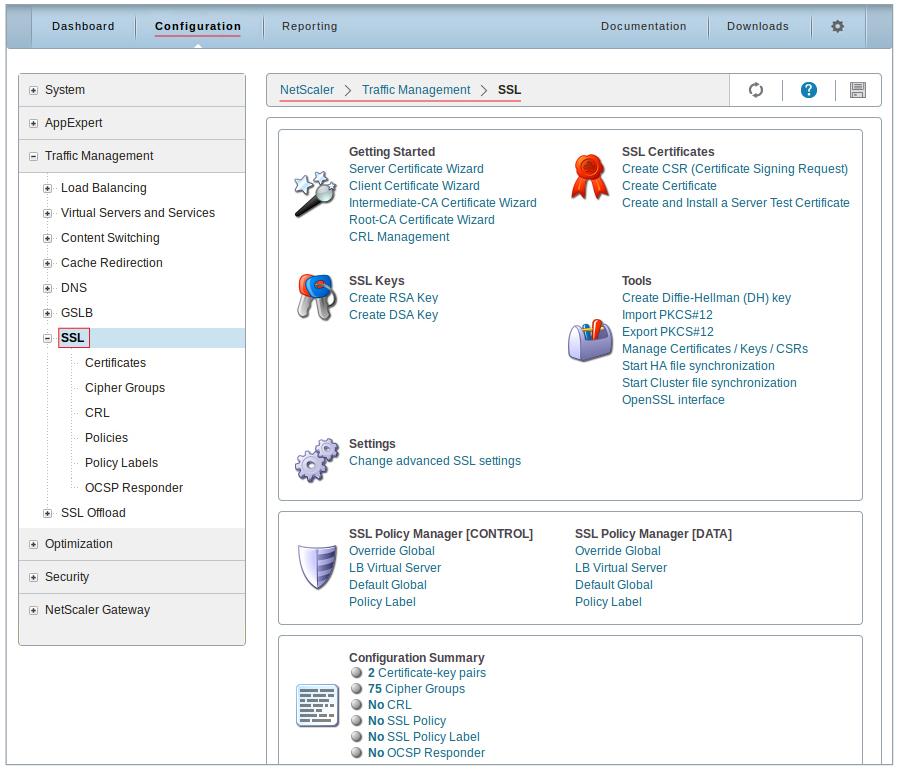This screenshot has width=898, height=771.
Task: Expand the AppExpert section
Action: (33, 124)
